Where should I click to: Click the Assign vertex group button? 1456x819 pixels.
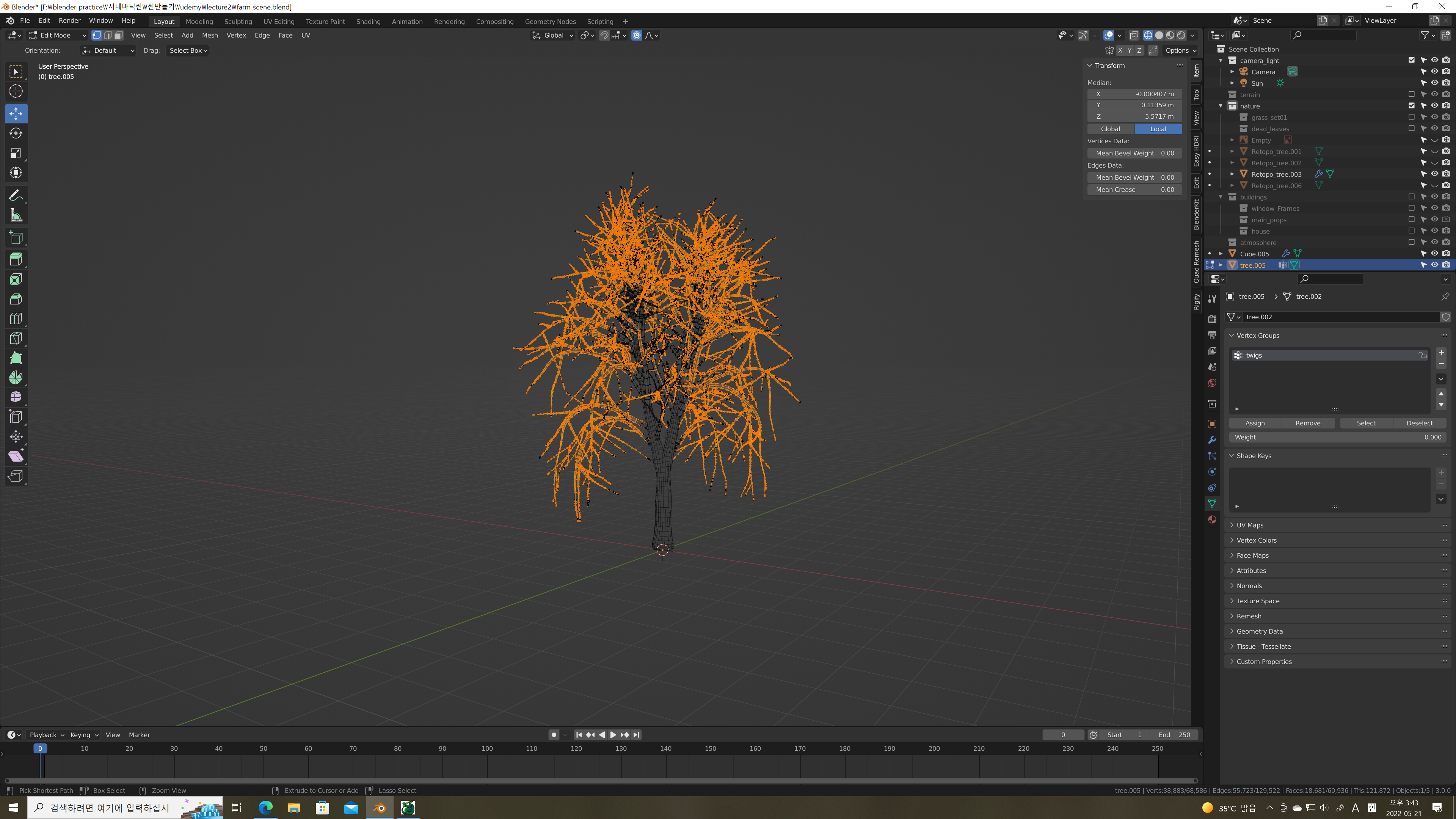pos(1255,423)
